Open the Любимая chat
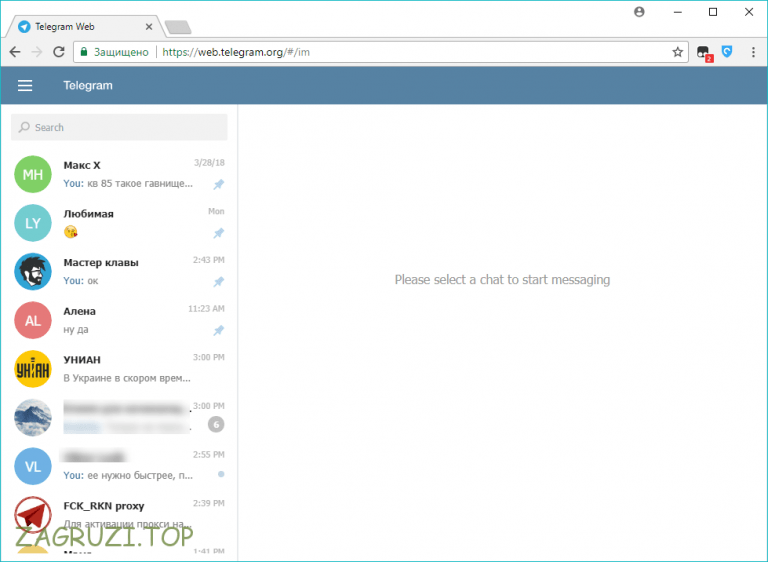768x562 pixels. 119,223
